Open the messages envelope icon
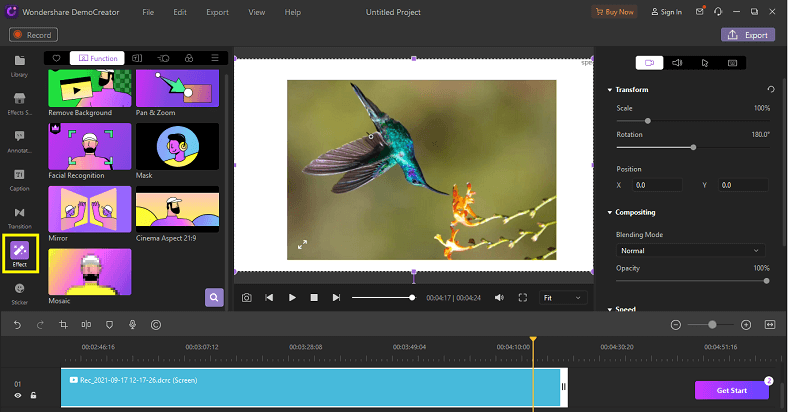The height and width of the screenshot is (412, 800). tap(700, 11)
